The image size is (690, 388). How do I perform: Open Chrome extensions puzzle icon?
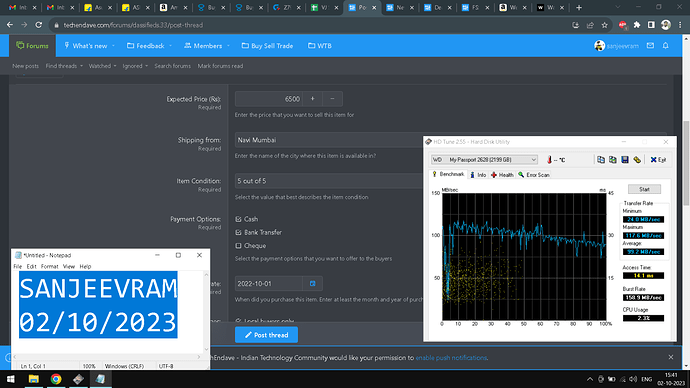[637, 25]
